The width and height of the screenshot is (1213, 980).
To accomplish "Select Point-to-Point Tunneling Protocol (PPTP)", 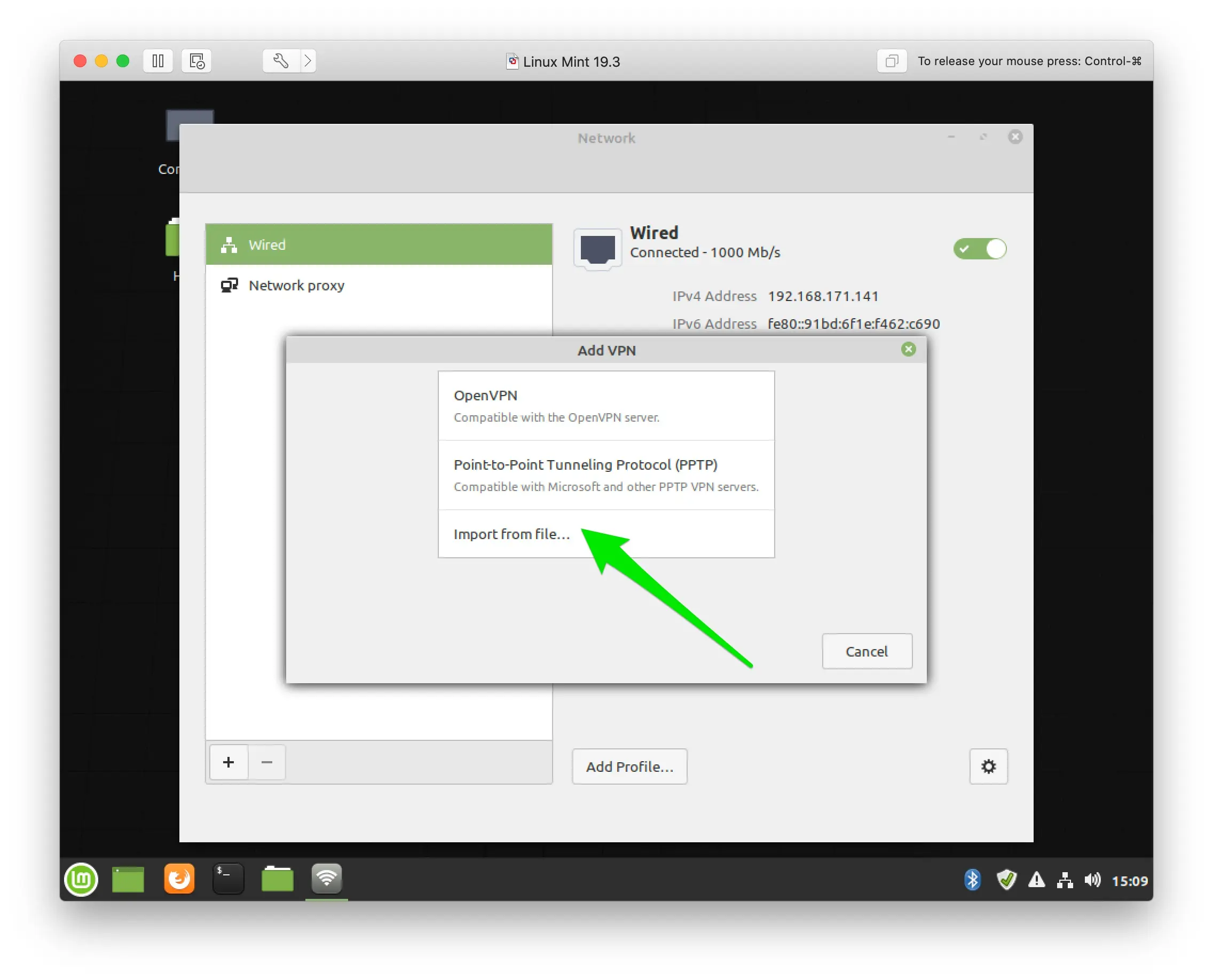I will (x=606, y=476).
